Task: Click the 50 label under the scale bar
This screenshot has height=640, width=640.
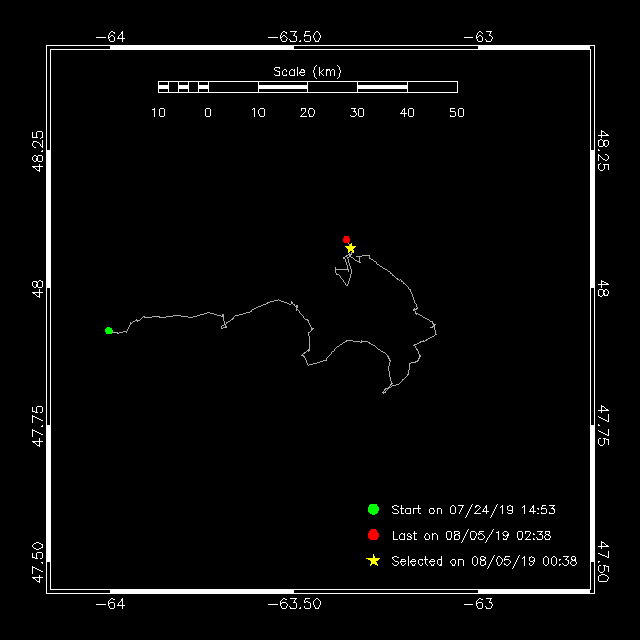Action: click(456, 112)
